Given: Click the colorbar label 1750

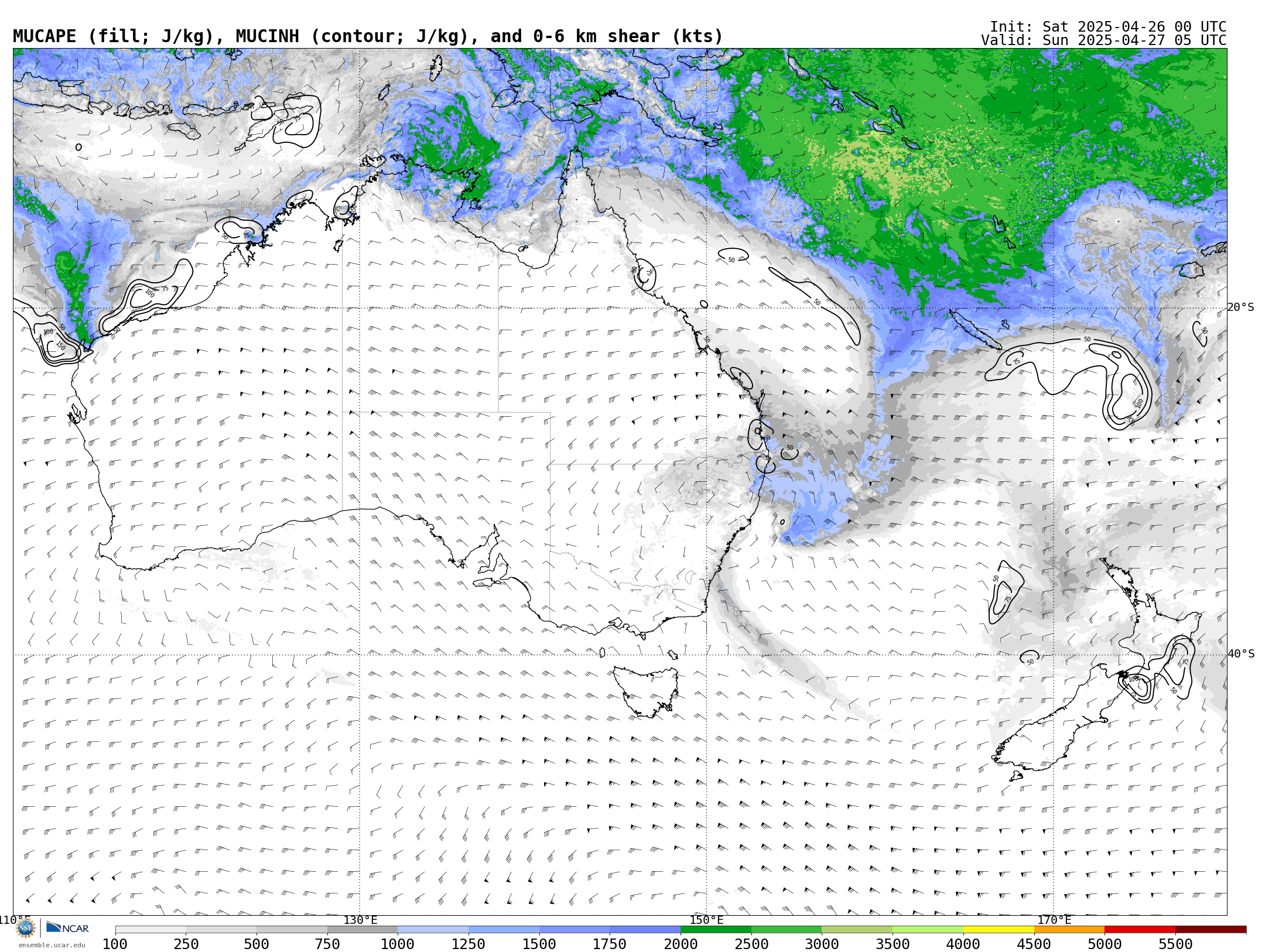Looking at the screenshot, I should coord(610,944).
